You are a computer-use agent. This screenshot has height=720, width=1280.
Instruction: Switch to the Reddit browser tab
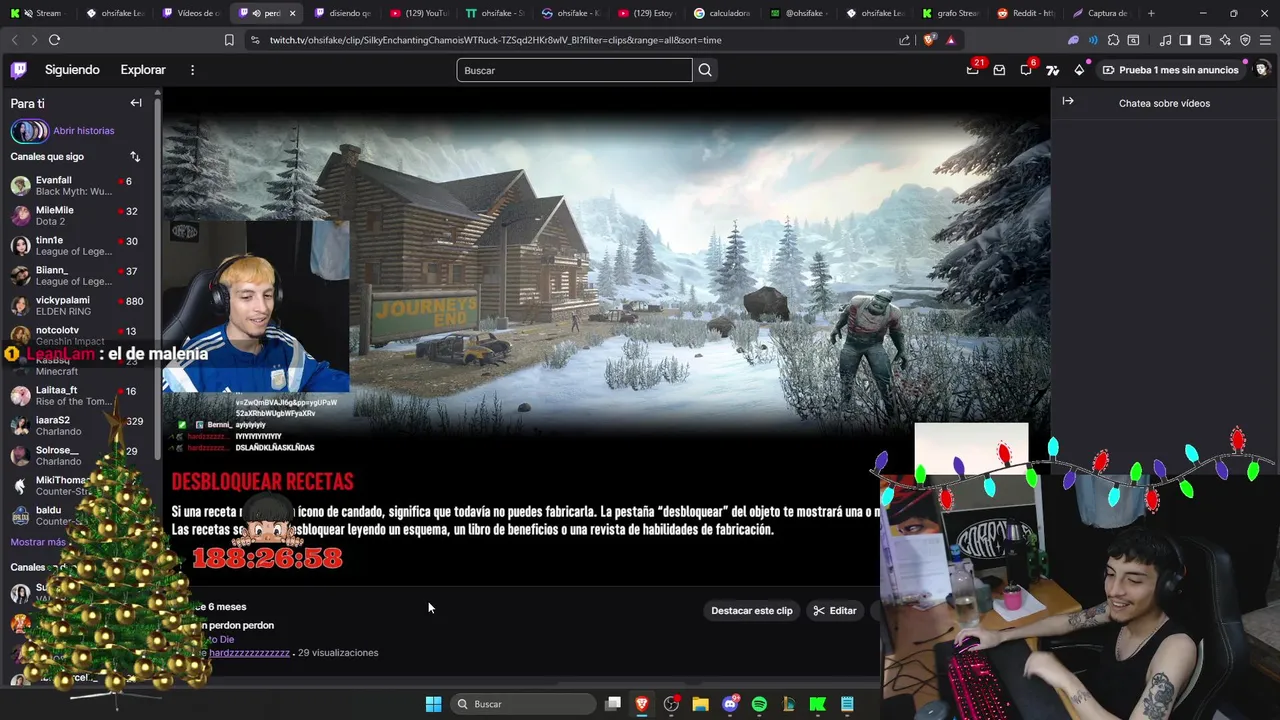point(1026,13)
